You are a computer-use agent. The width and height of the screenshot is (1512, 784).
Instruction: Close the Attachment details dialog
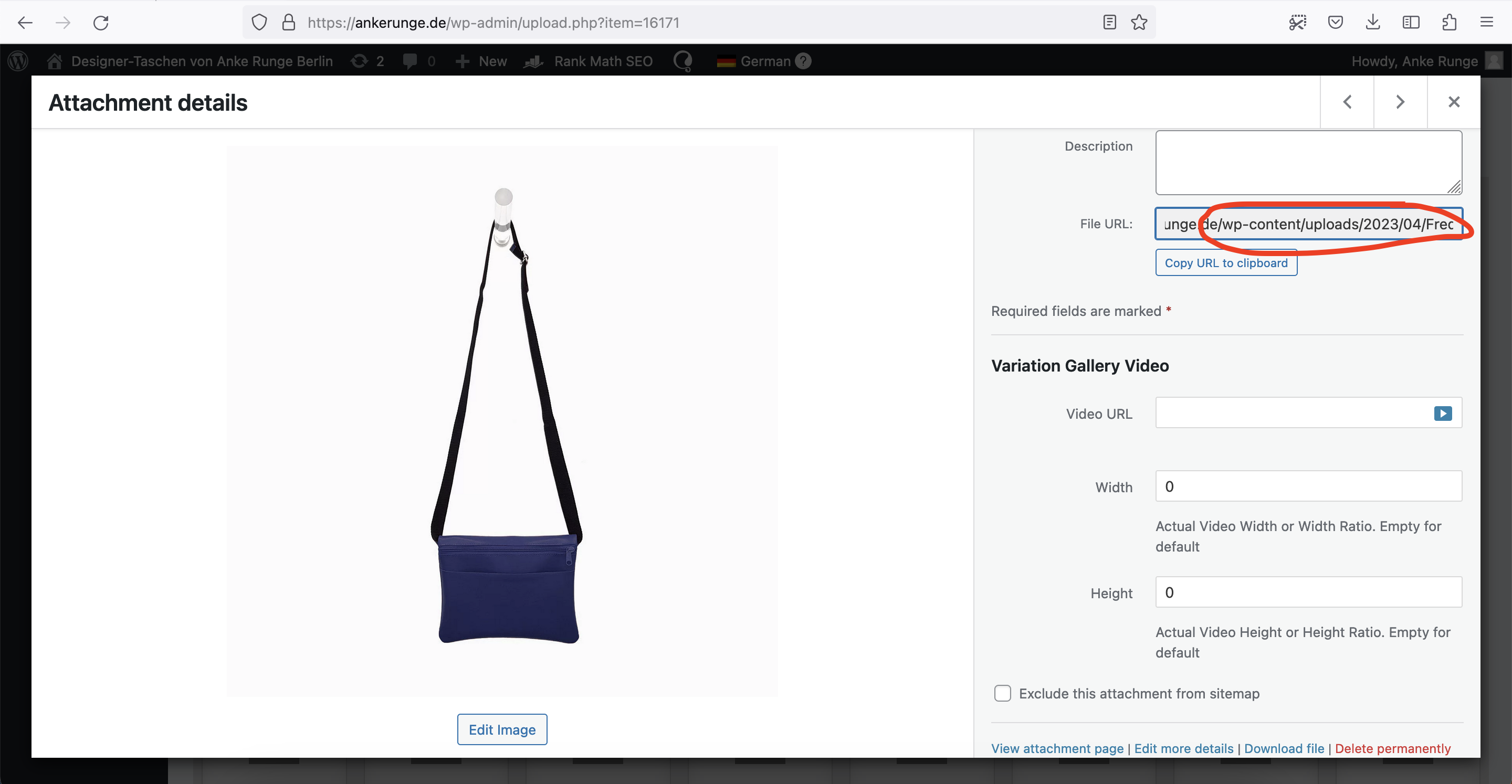(1454, 102)
